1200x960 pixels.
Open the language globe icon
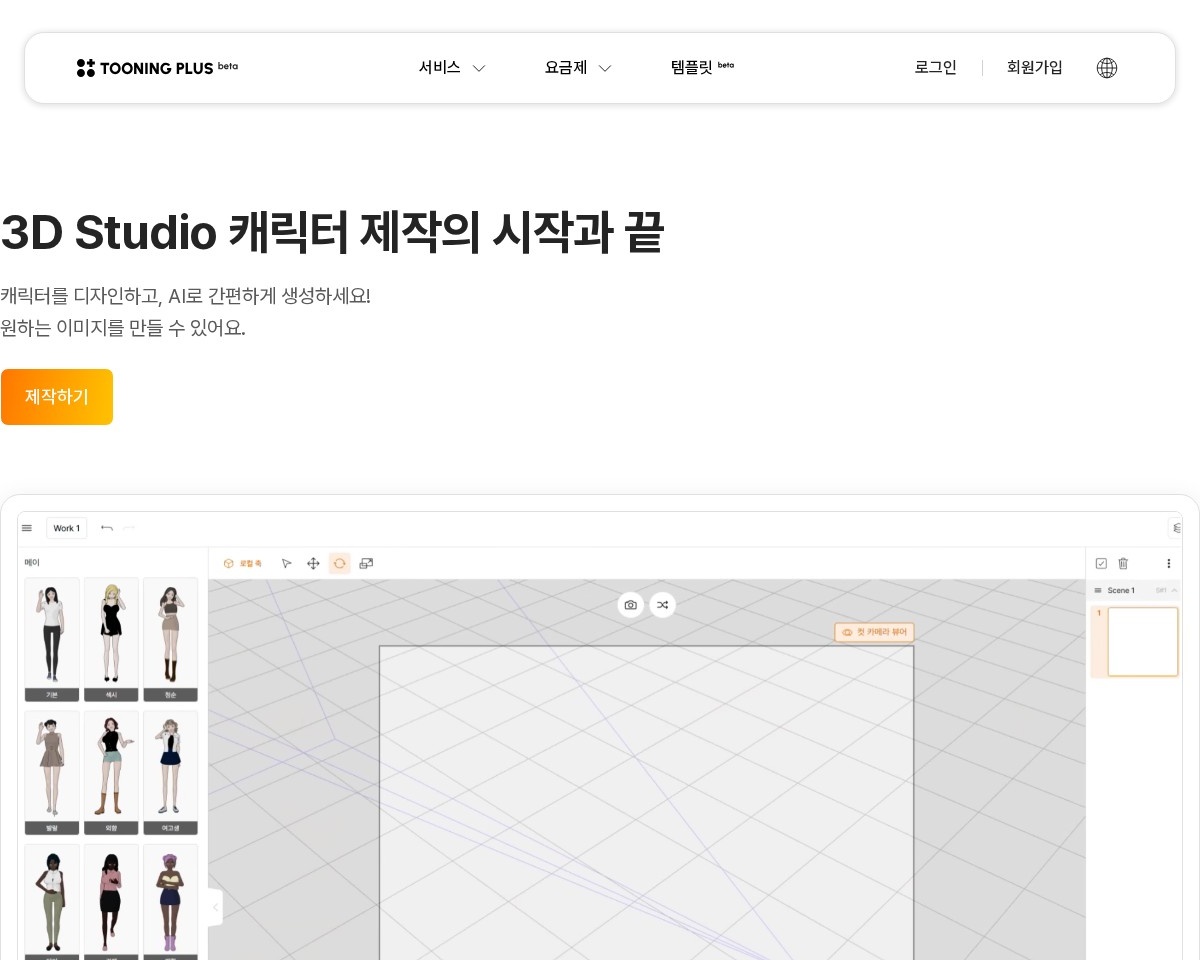[x=1107, y=68]
